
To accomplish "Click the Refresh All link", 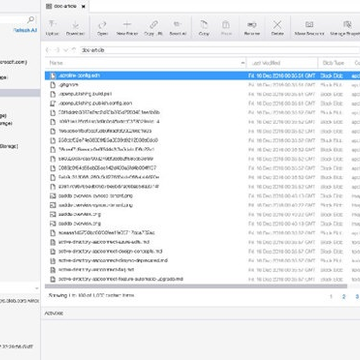I will (x=25, y=30).
